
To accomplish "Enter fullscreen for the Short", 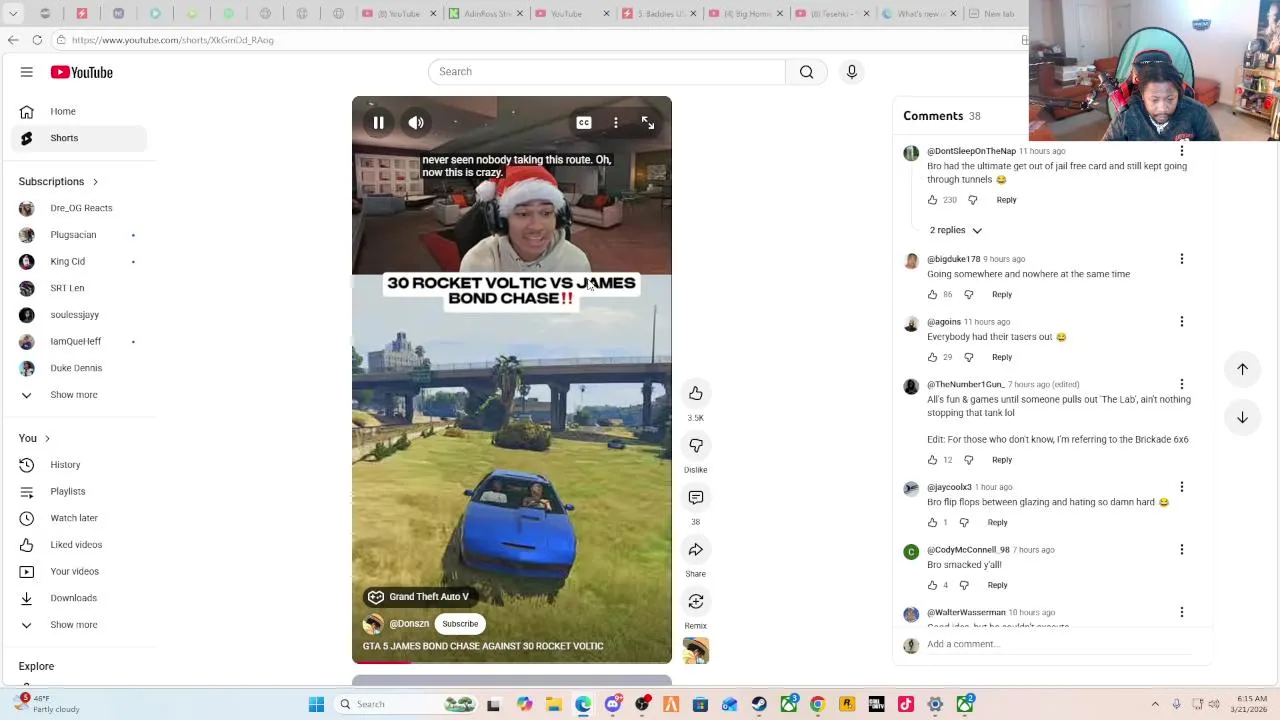I will click(648, 123).
